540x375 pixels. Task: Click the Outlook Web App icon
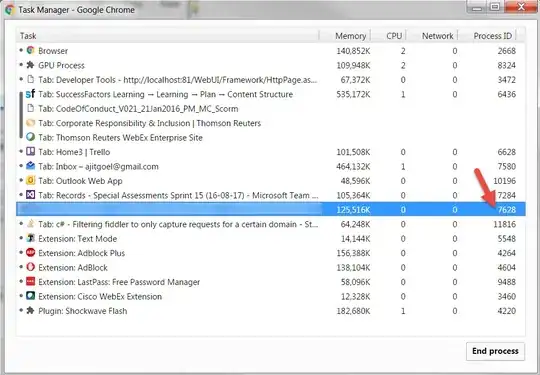31,180
